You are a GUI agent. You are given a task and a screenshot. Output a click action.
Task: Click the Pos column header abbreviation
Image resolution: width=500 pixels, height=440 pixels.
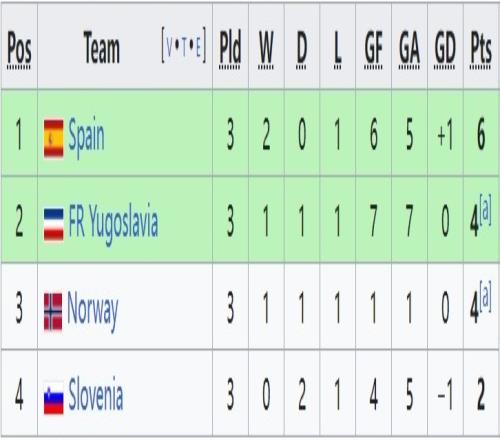tap(19, 49)
